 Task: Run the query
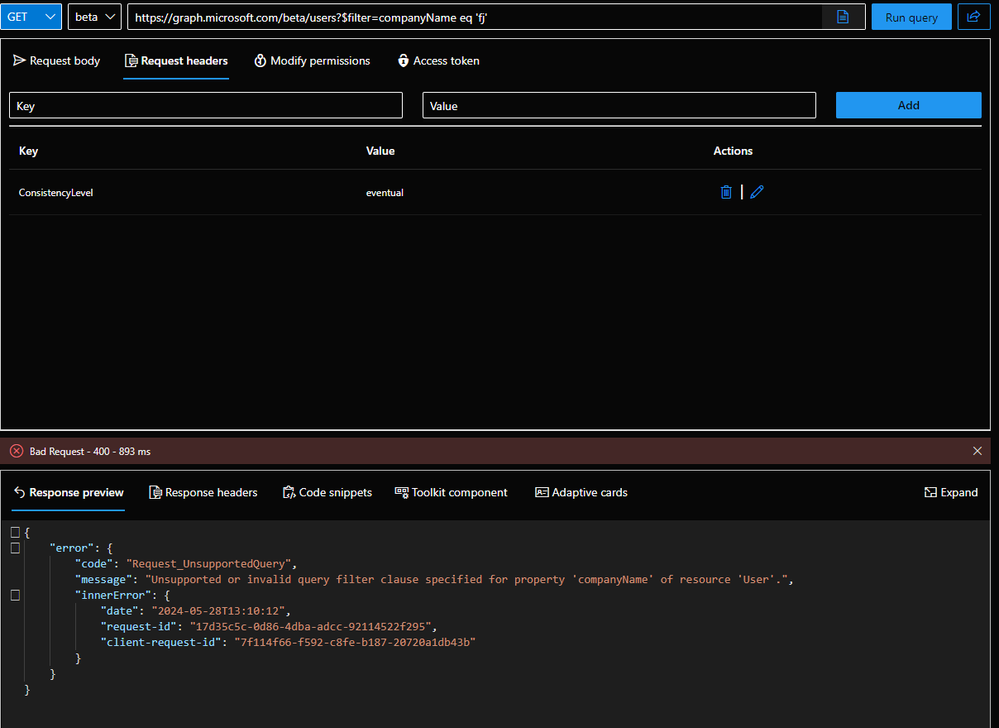tap(911, 17)
